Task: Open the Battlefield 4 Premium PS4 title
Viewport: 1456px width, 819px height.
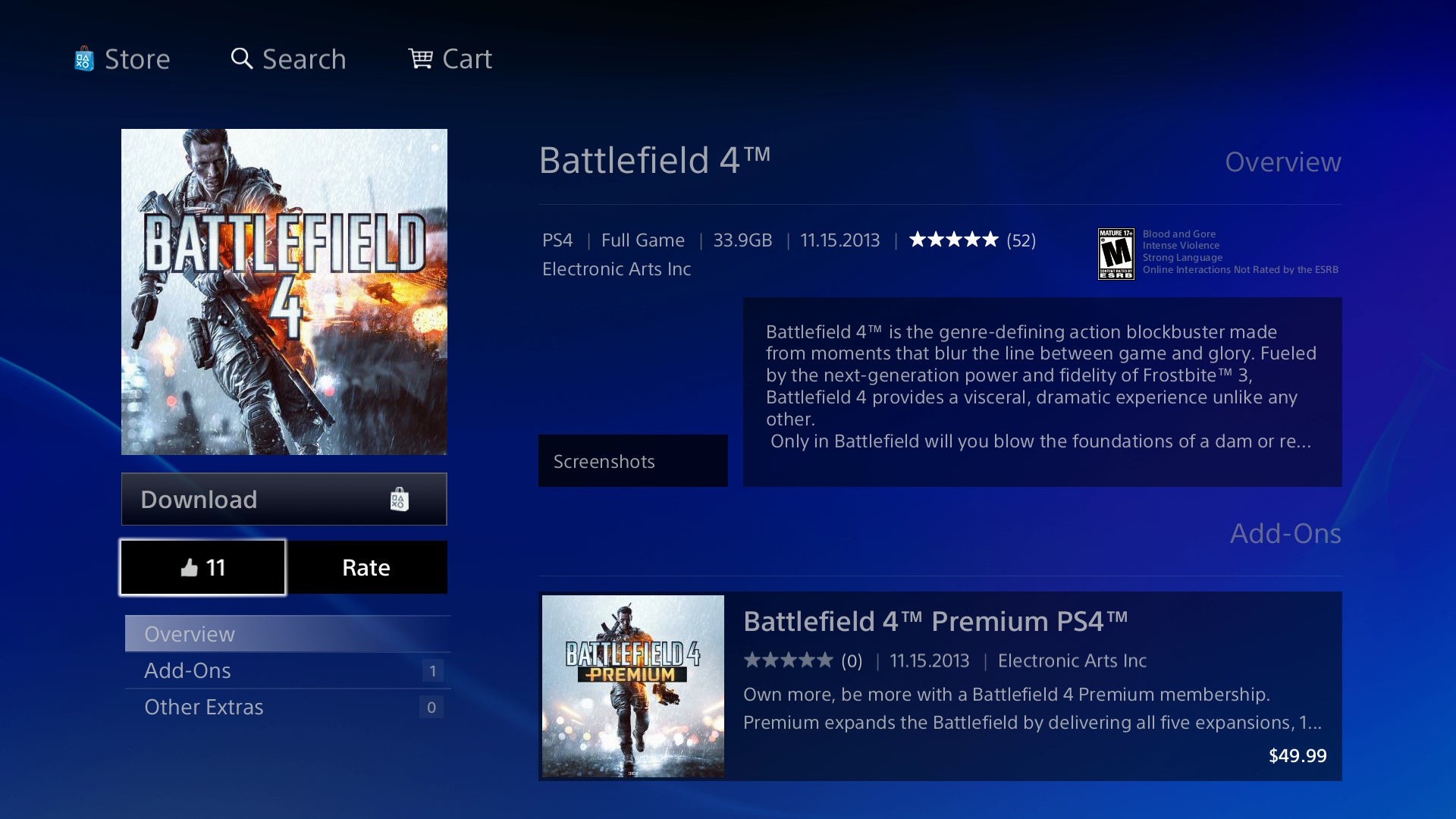Action: click(x=935, y=622)
